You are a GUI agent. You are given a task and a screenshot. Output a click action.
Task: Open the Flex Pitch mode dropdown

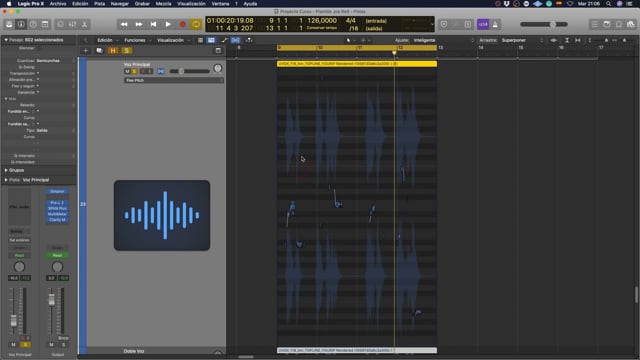click(173, 80)
